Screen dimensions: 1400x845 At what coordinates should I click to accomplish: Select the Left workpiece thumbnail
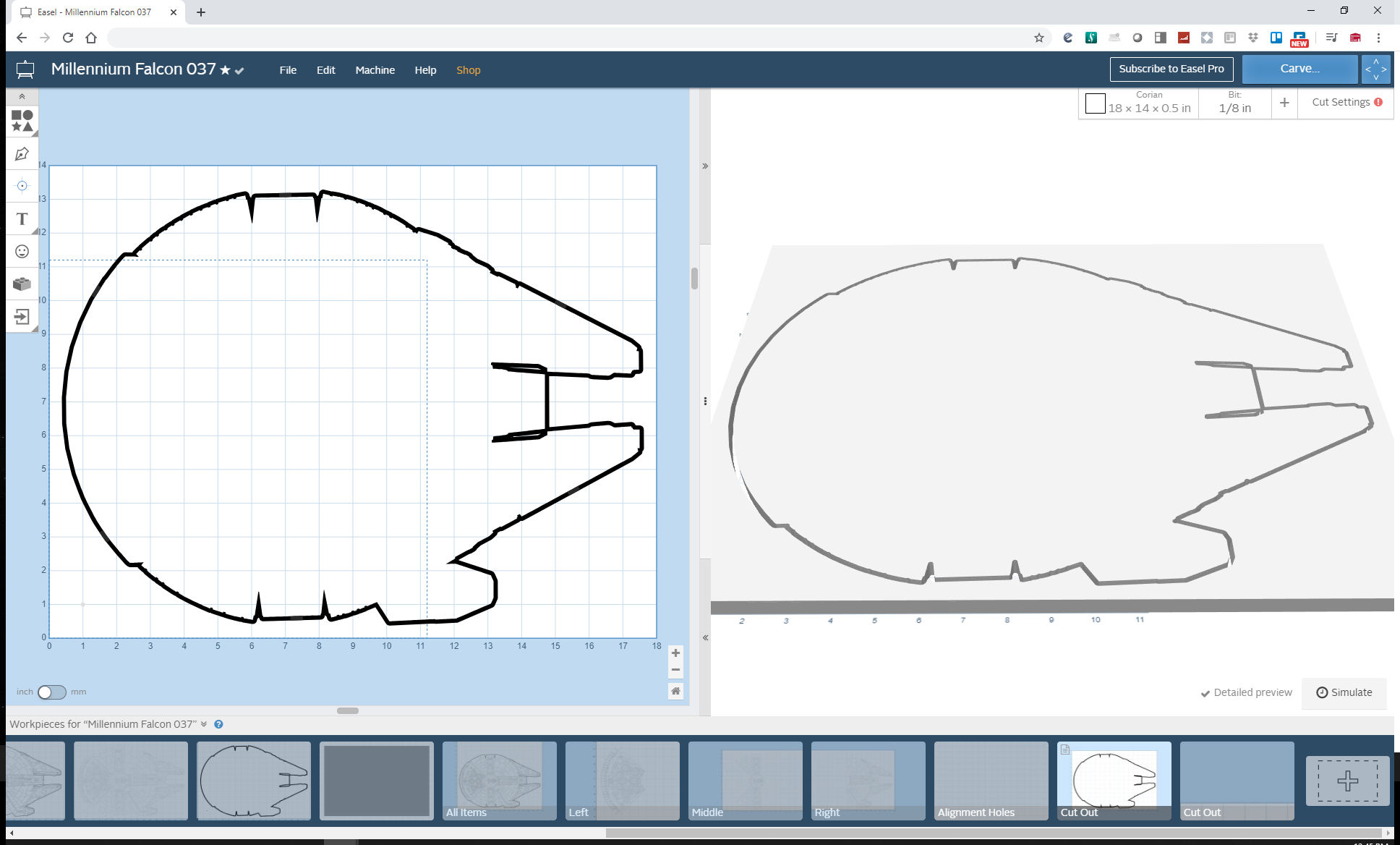[x=623, y=781]
